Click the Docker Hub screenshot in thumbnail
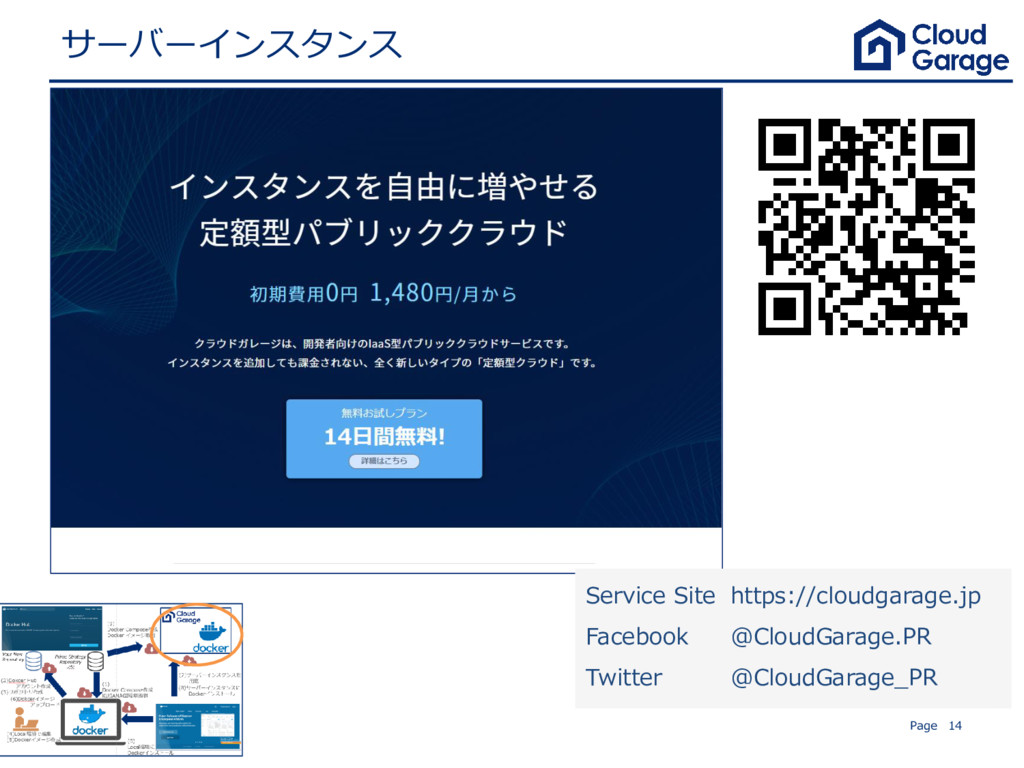This screenshot has width=1024, height=768. (x=52, y=627)
